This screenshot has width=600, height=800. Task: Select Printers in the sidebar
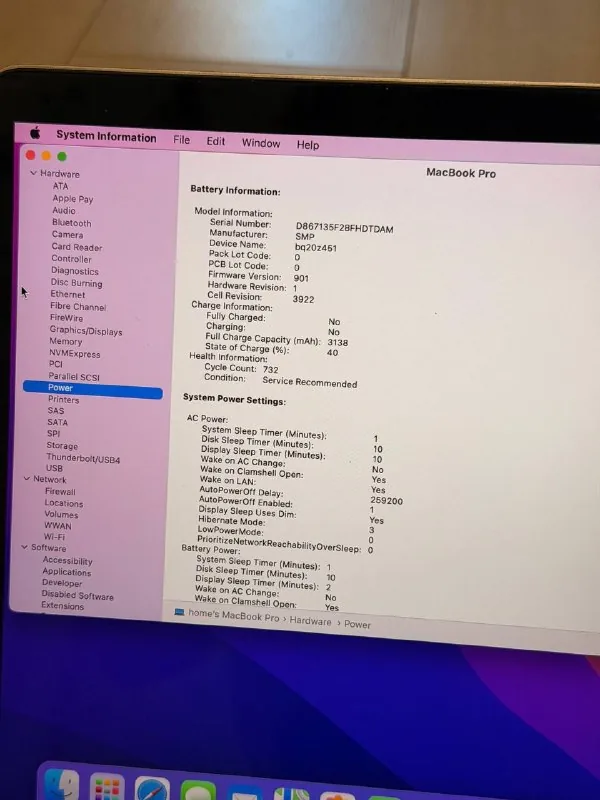[x=63, y=399]
